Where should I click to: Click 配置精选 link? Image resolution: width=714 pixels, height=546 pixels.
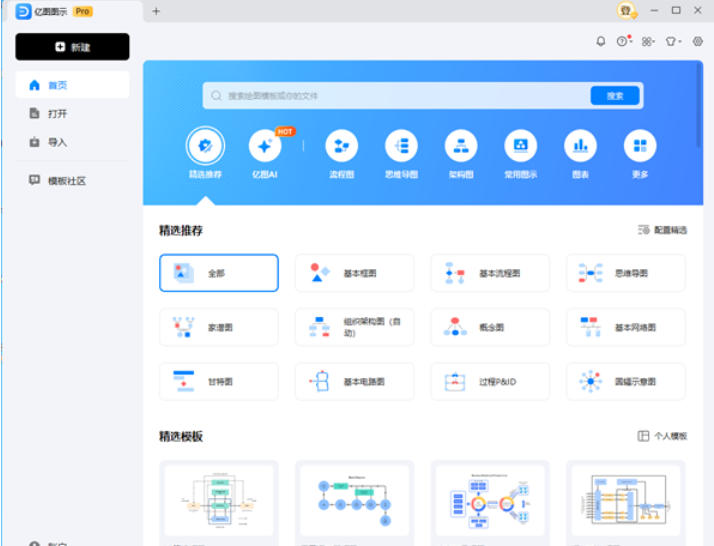(662, 230)
